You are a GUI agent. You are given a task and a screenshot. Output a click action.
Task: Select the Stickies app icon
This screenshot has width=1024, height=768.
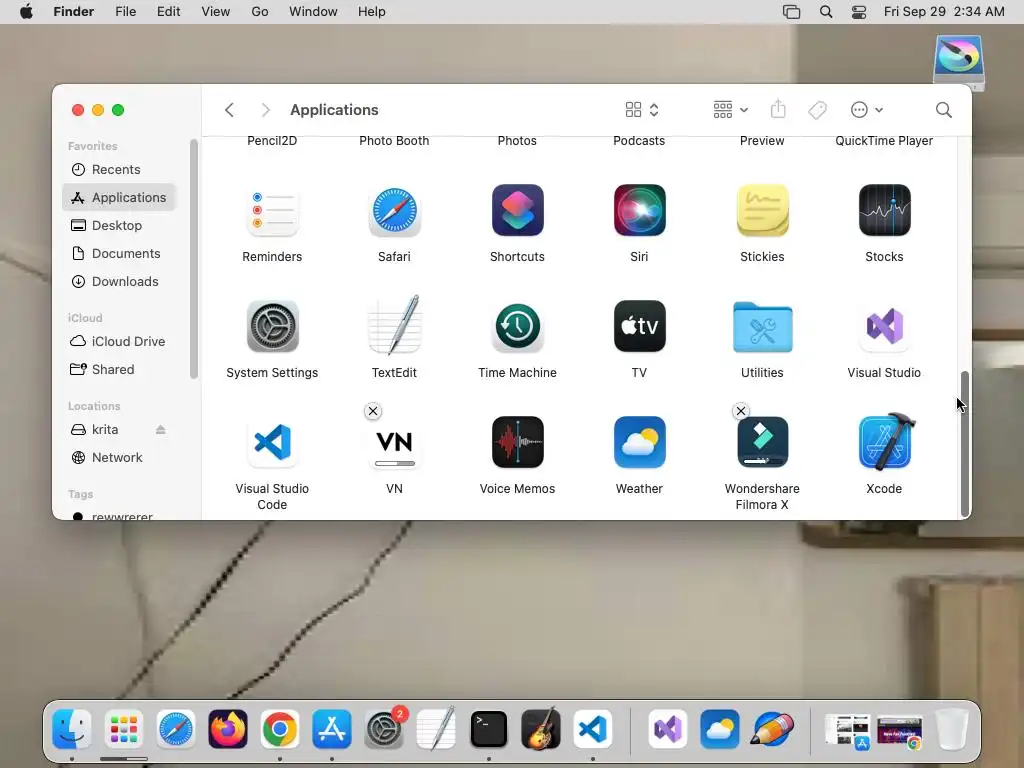click(x=762, y=210)
